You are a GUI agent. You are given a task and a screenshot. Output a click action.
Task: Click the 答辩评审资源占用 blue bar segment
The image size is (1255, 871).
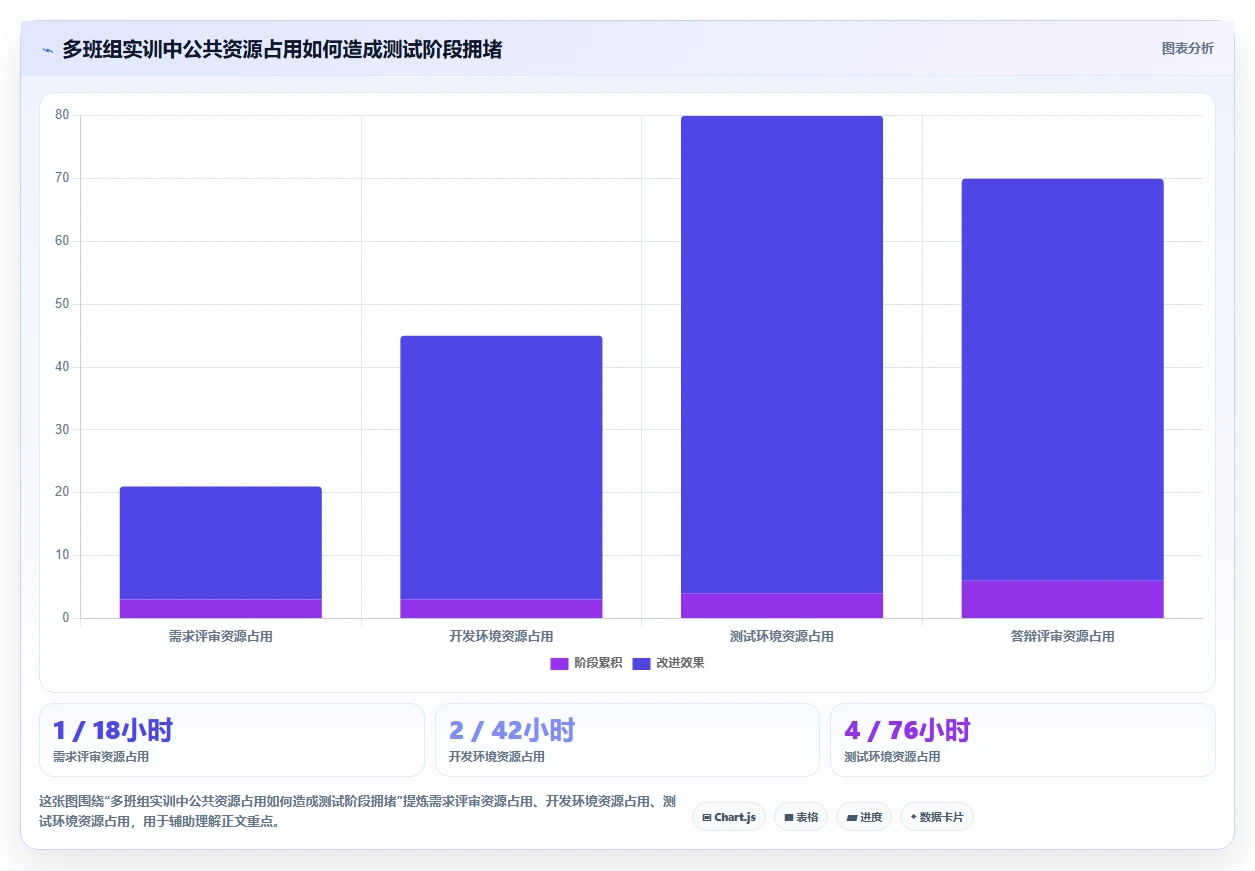[1063, 379]
